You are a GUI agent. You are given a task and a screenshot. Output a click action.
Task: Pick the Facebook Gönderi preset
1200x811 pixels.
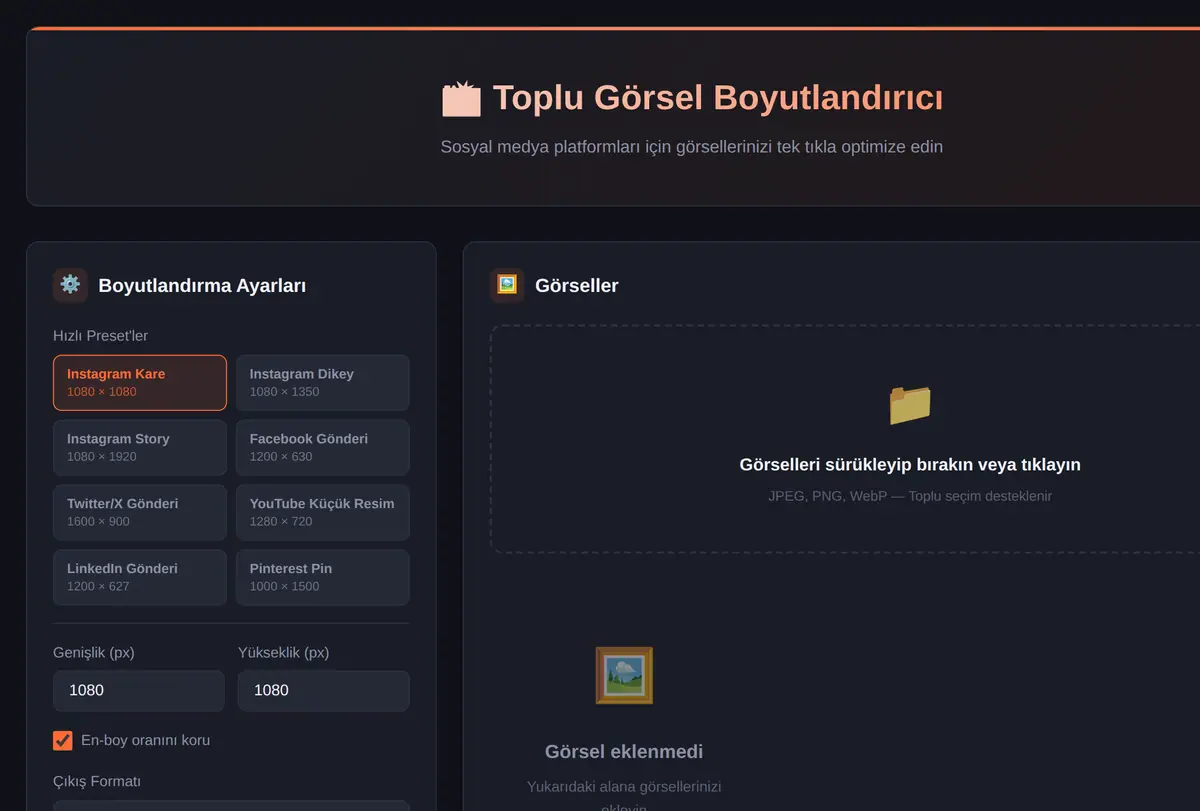[322, 447]
